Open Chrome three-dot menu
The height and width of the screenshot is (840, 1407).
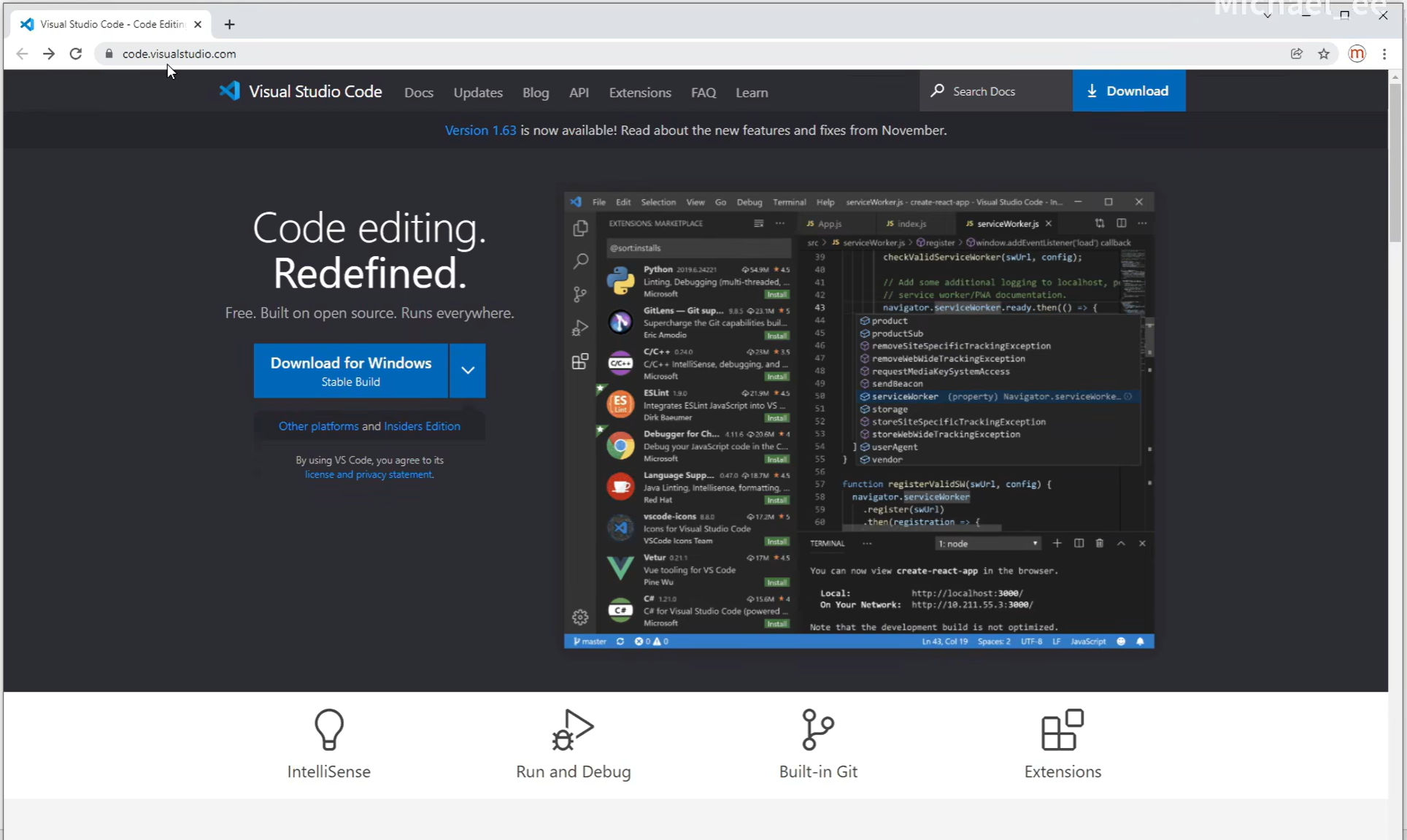(x=1384, y=54)
